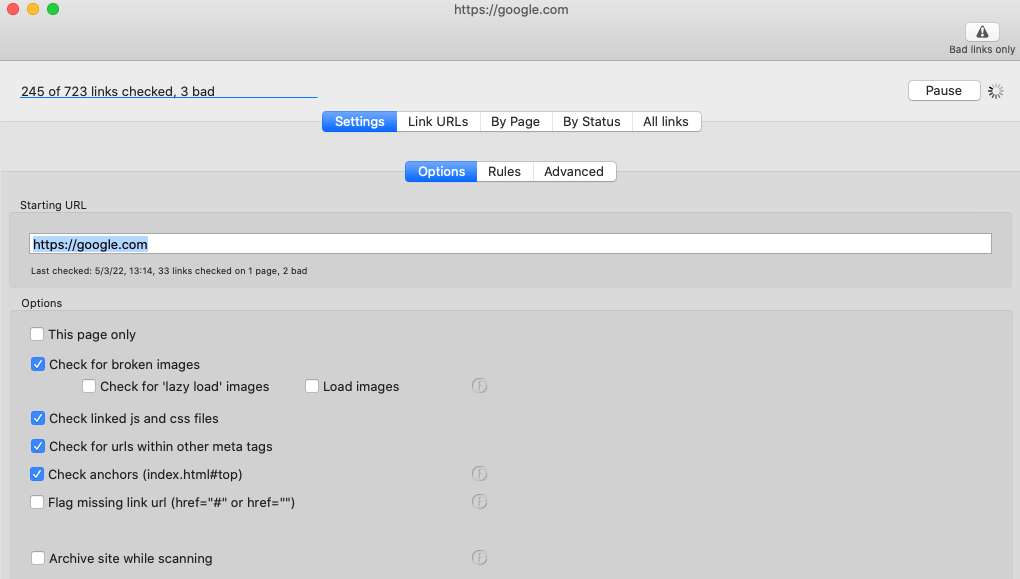
Task: Open the By Status tab
Action: click(x=591, y=122)
